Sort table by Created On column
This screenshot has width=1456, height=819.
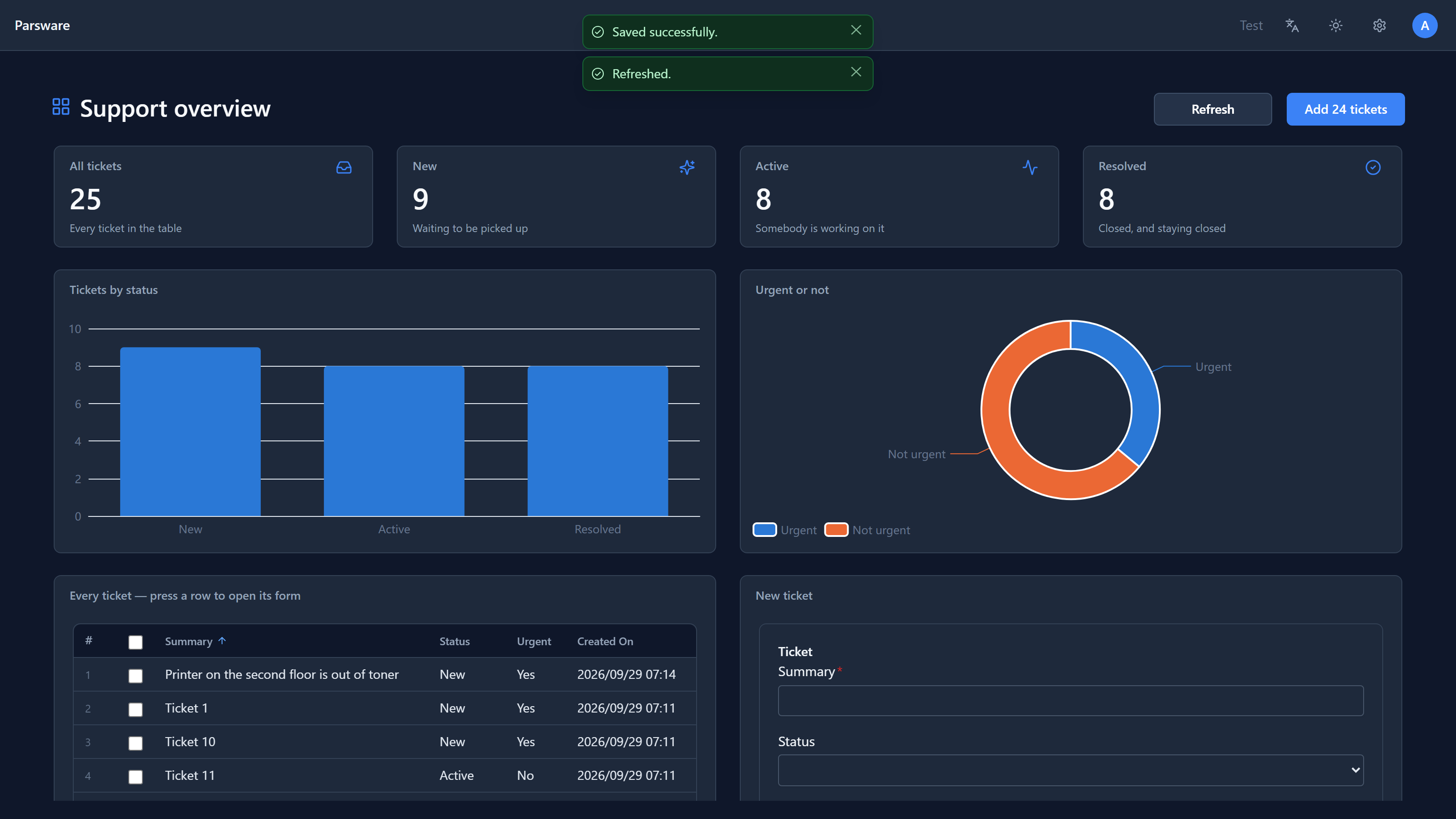[605, 642]
